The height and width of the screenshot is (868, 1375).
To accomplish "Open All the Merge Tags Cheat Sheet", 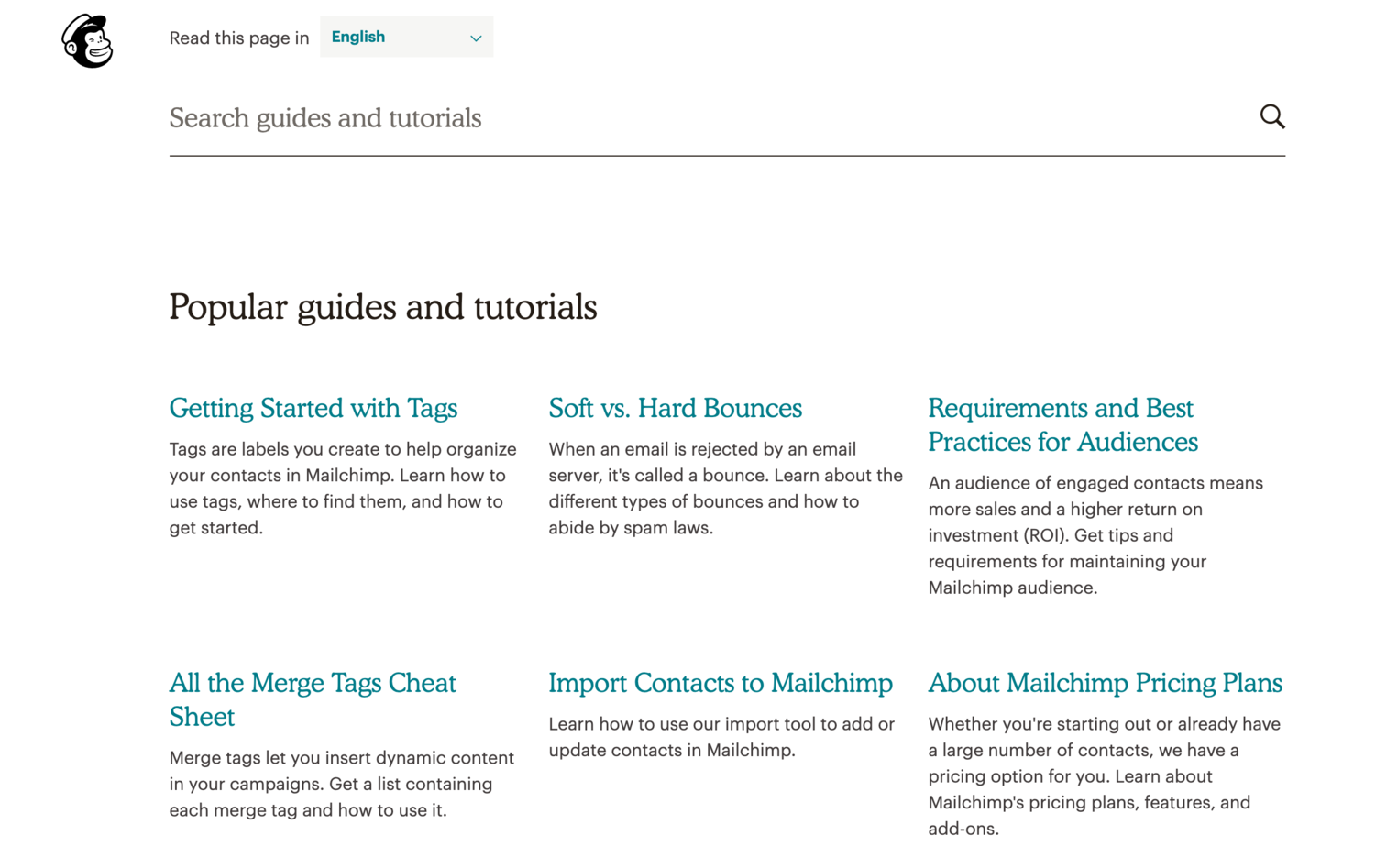I will pyautogui.click(x=313, y=699).
